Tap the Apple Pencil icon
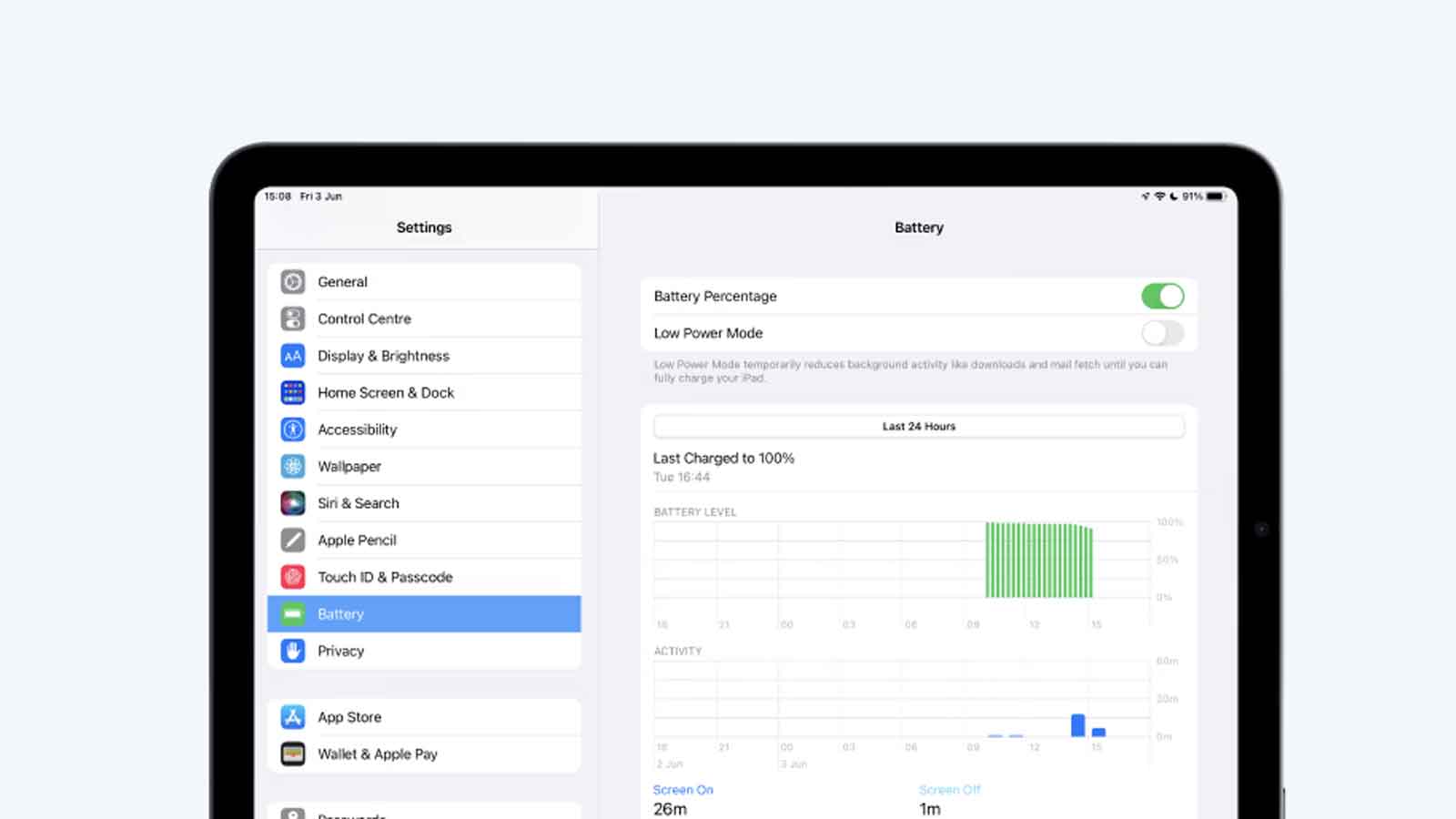The height and width of the screenshot is (819, 1456). coord(293,540)
